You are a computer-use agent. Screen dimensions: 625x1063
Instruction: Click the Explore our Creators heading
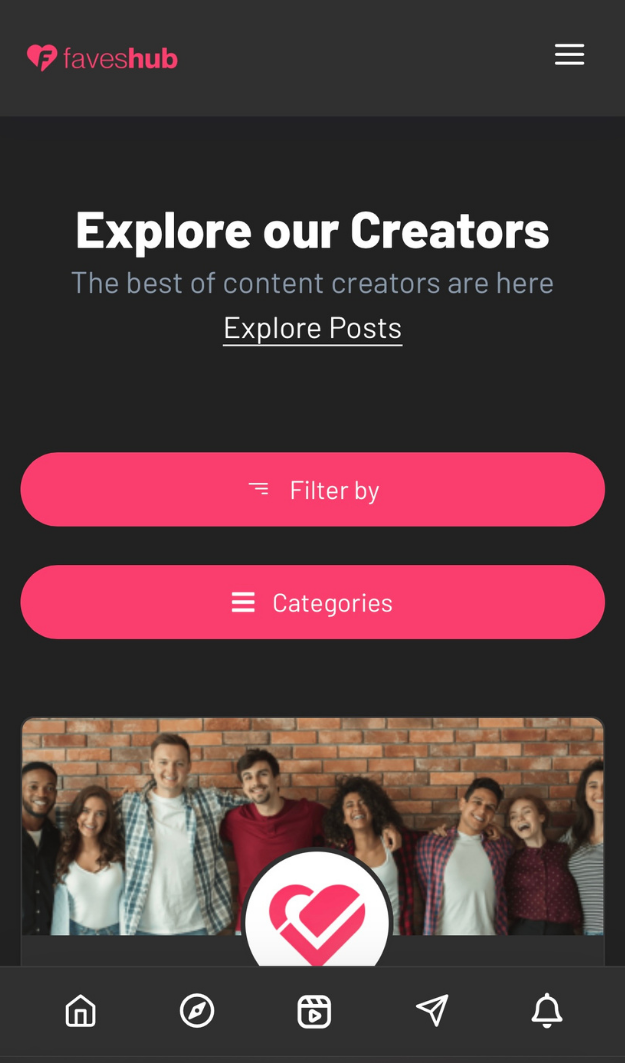(312, 230)
